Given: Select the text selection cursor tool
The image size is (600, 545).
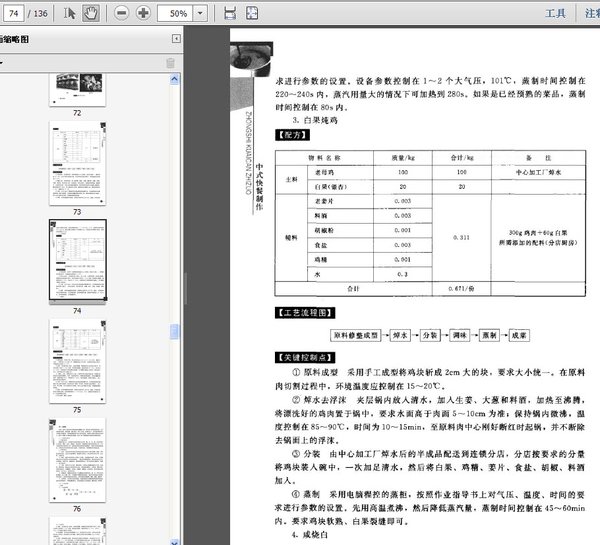Looking at the screenshot, I should coord(70,13).
